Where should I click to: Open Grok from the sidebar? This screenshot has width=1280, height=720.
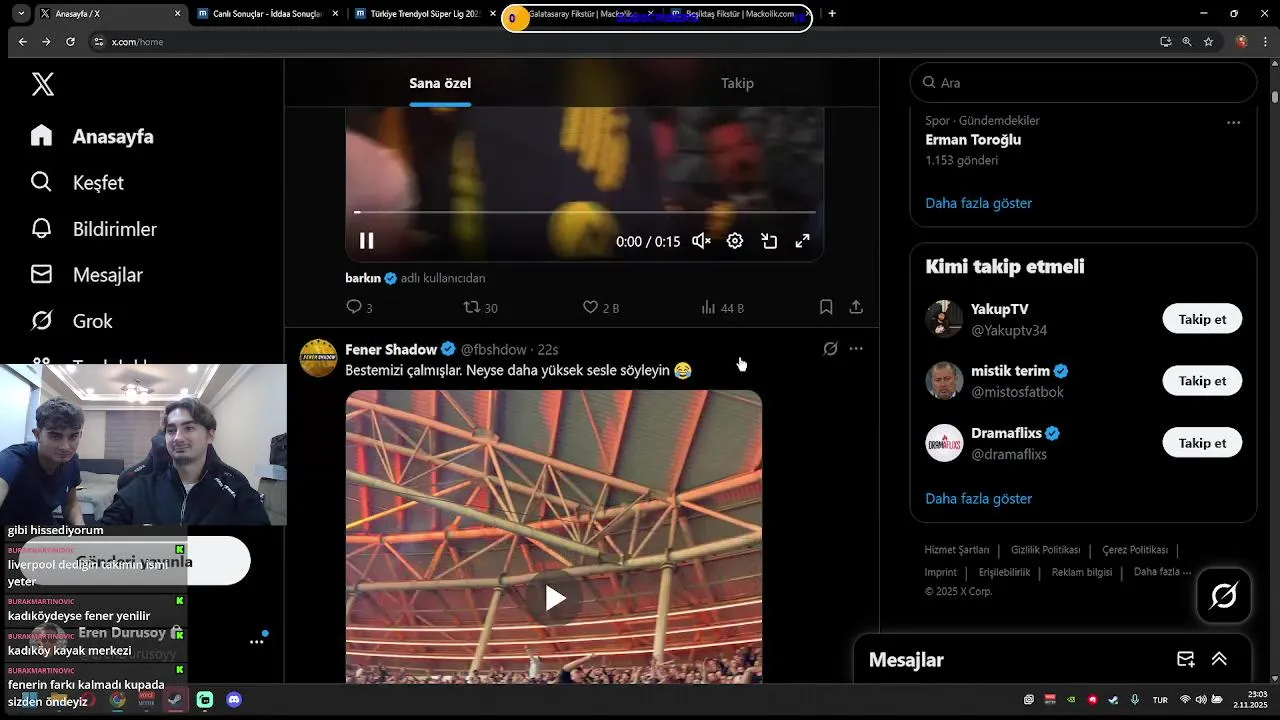[72, 321]
